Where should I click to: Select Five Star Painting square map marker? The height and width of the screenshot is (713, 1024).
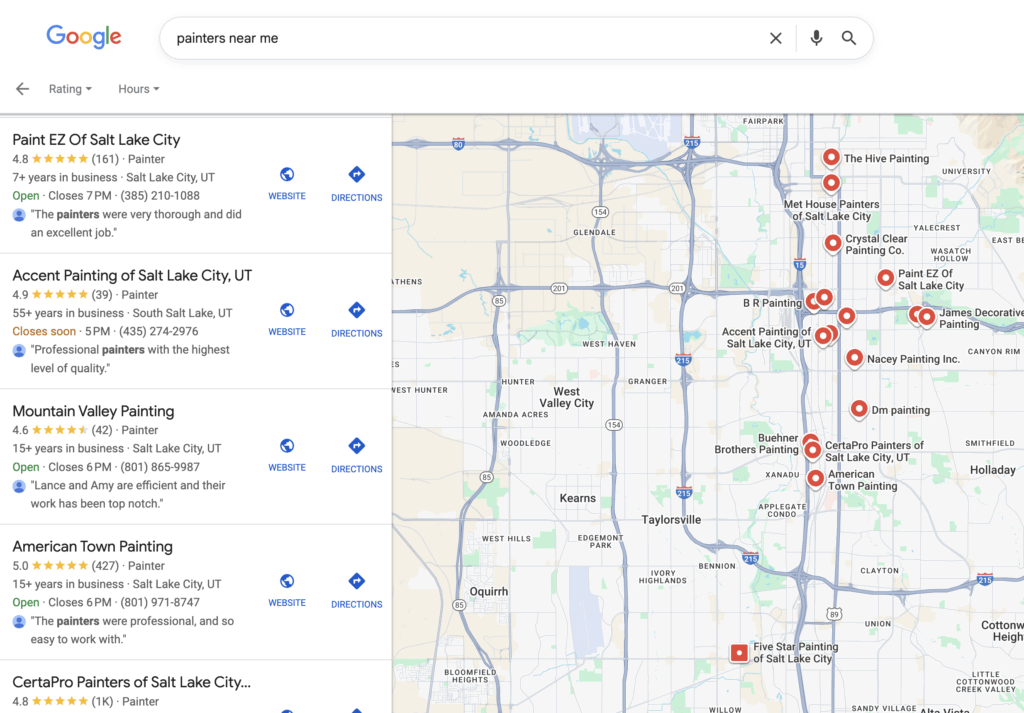tap(739, 653)
